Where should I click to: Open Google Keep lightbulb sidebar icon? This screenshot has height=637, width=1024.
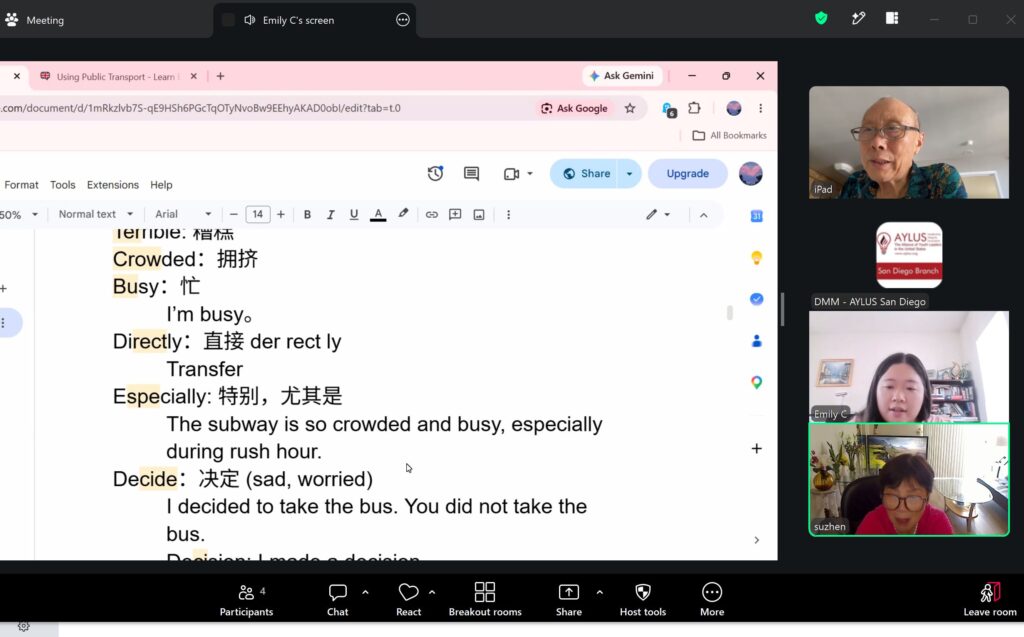click(x=756, y=258)
